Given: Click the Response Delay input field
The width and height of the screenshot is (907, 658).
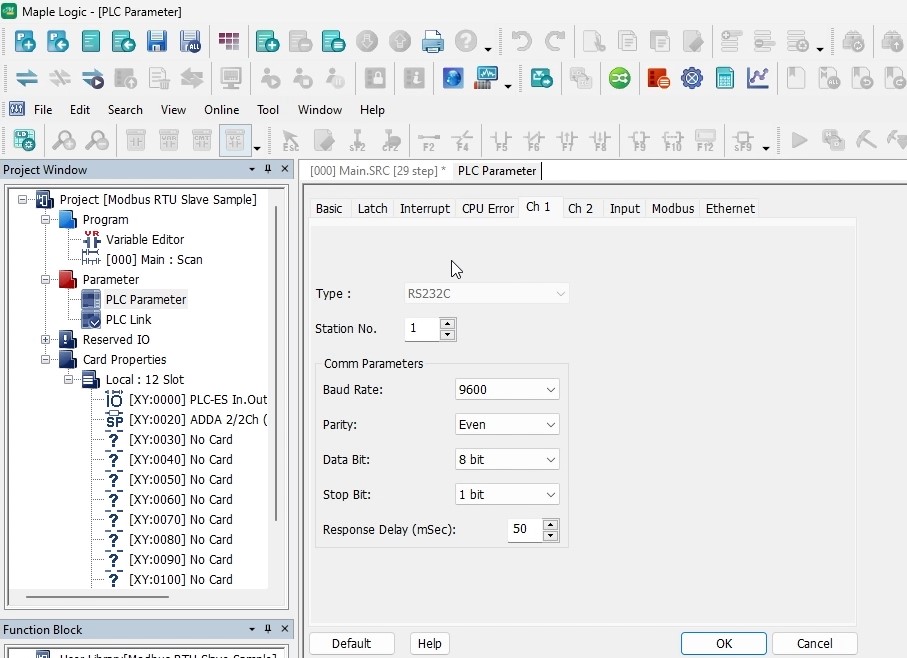Looking at the screenshot, I should [x=525, y=530].
